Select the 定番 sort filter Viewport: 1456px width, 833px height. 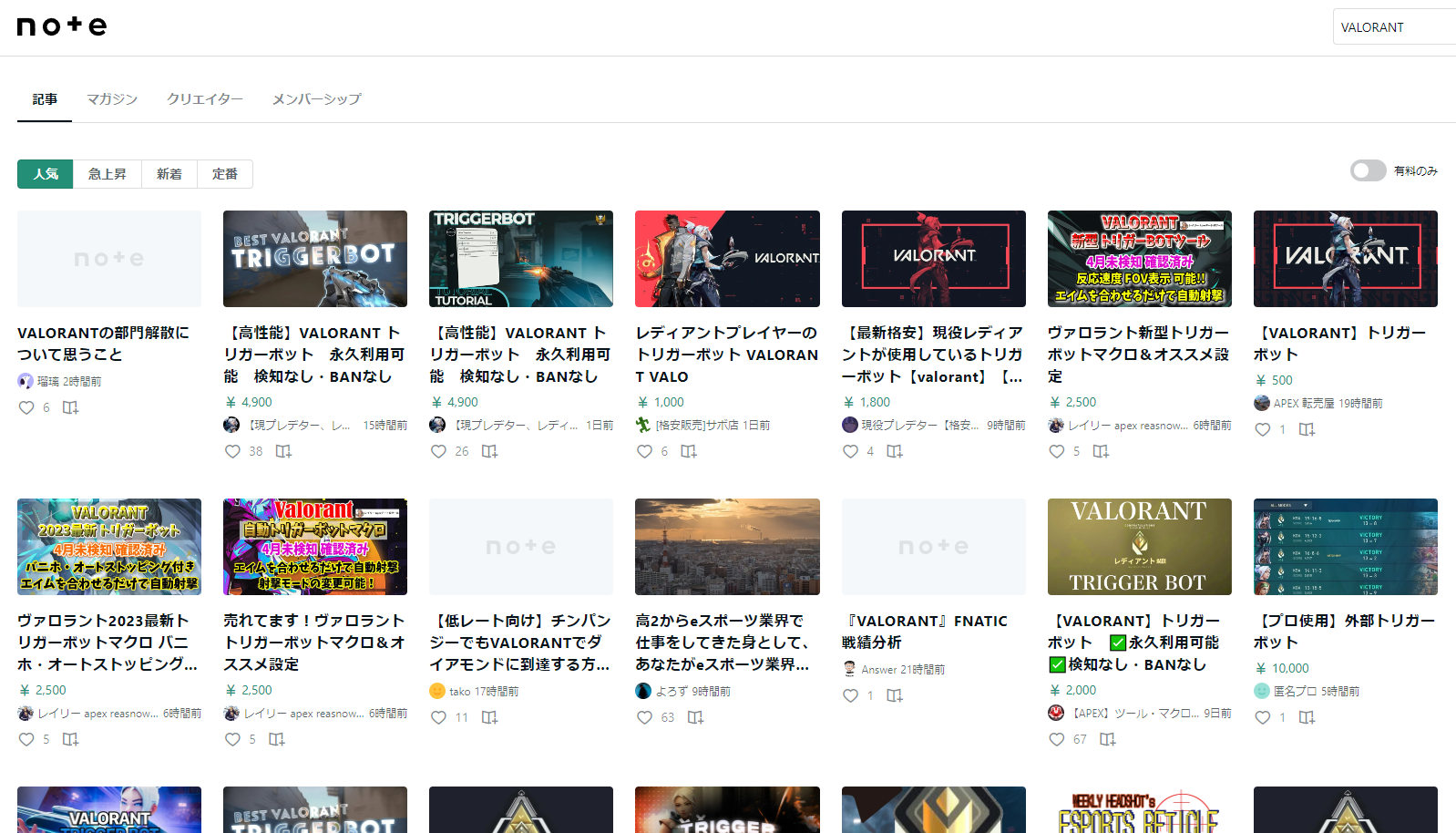(225, 174)
